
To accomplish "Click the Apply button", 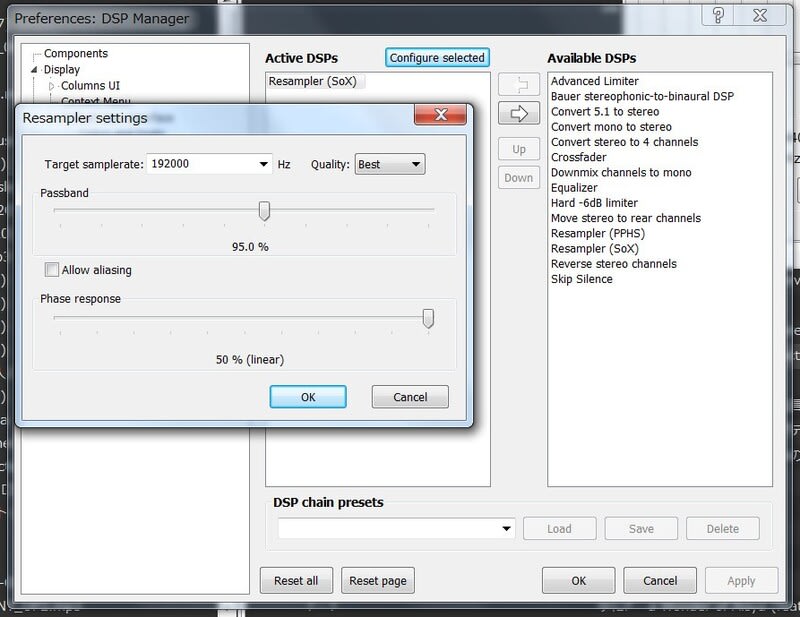I will [x=741, y=580].
